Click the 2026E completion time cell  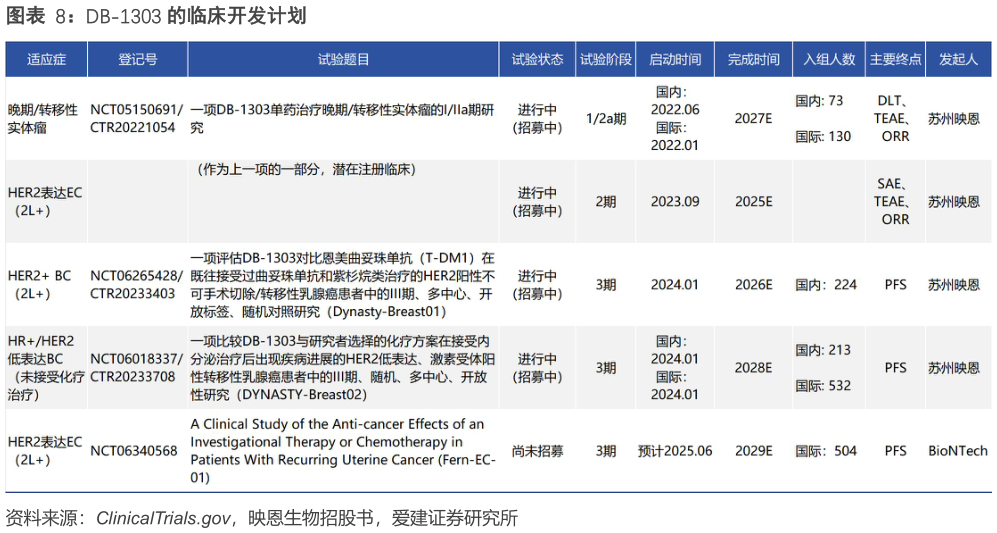pos(753,285)
